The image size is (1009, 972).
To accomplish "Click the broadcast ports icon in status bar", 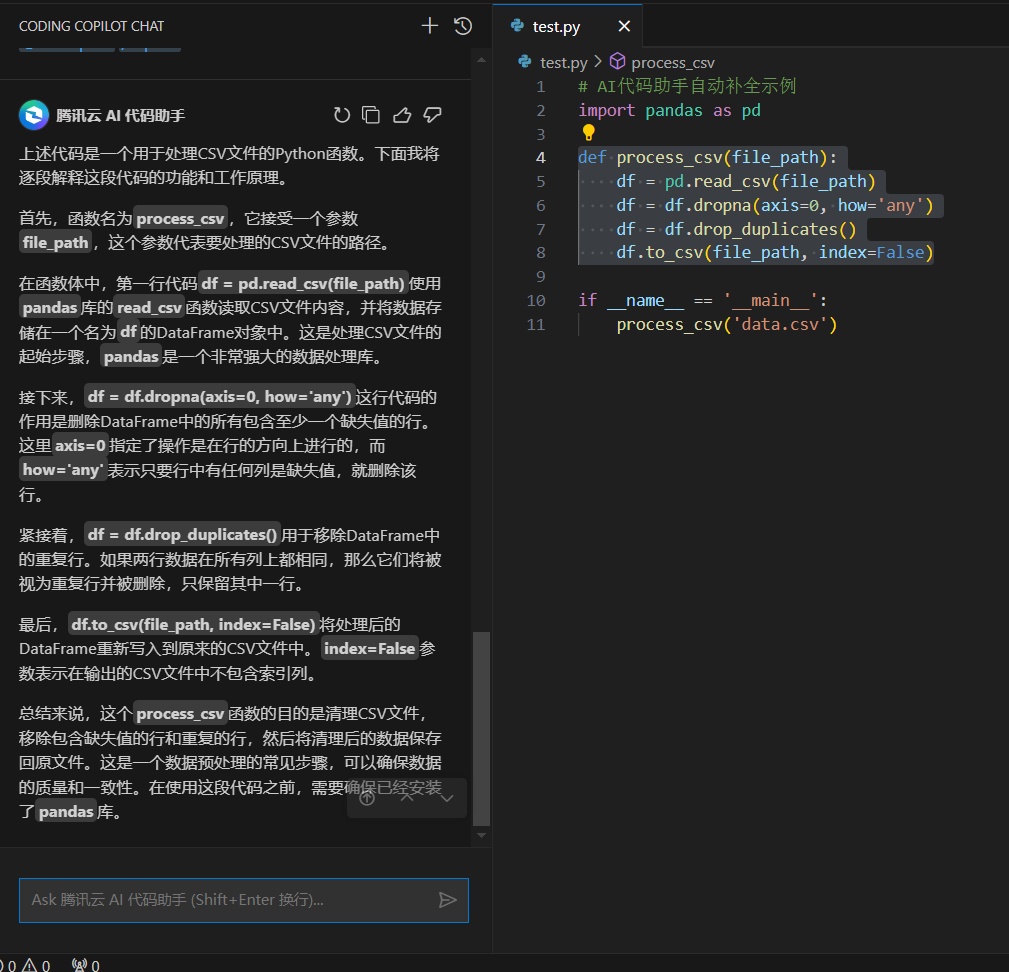I will point(79,965).
